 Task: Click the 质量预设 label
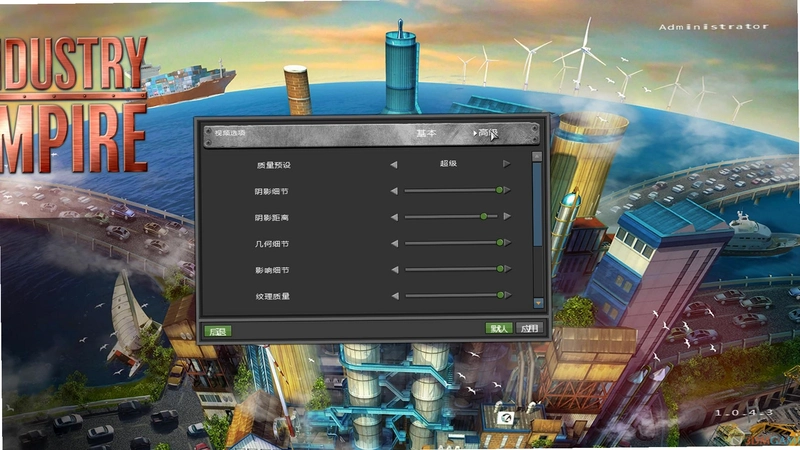coord(273,165)
